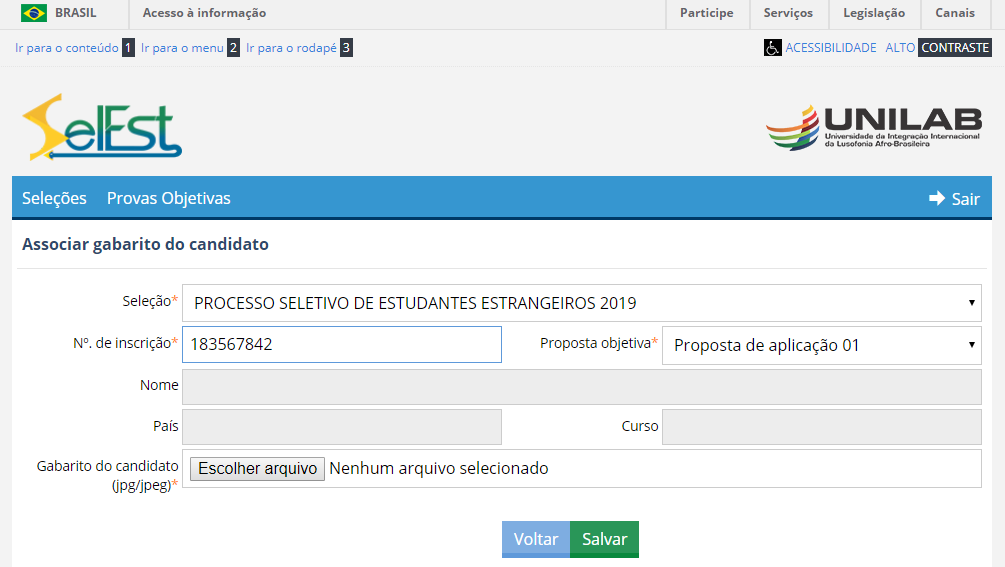
Task: Click the Salvar button
Action: tap(604, 539)
